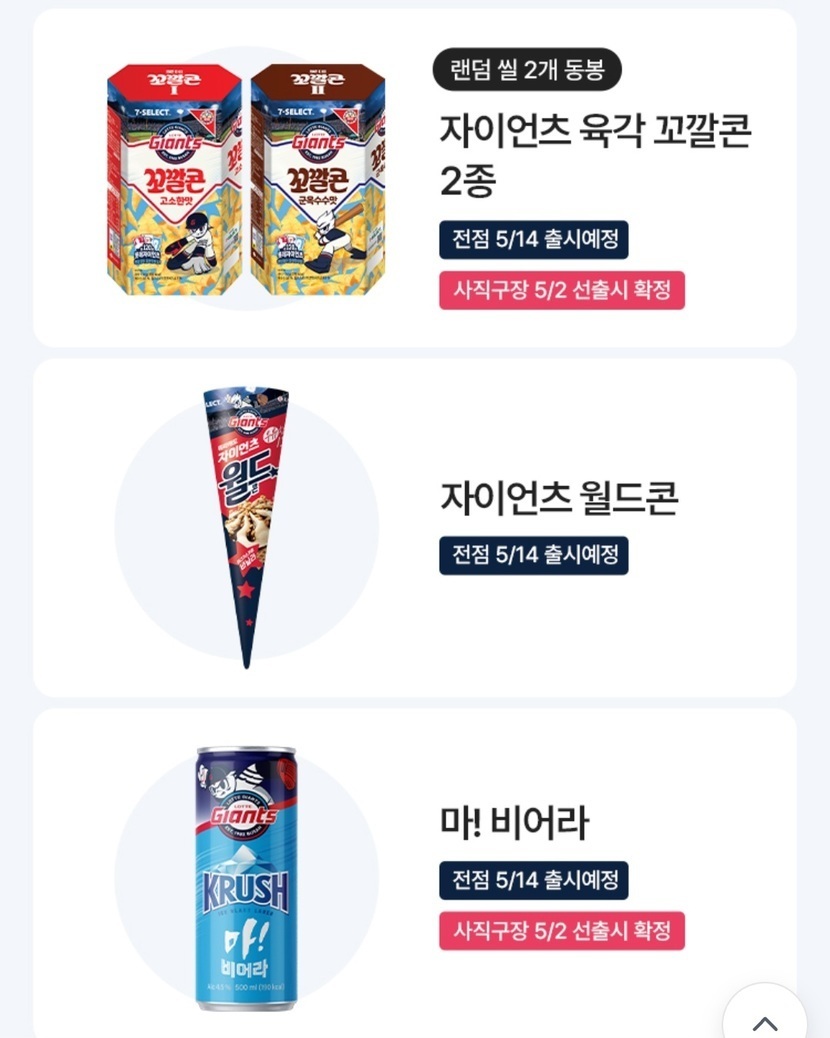
Task: Click the 랜덤 씰 2개 동봉 badge
Action: (x=527, y=69)
